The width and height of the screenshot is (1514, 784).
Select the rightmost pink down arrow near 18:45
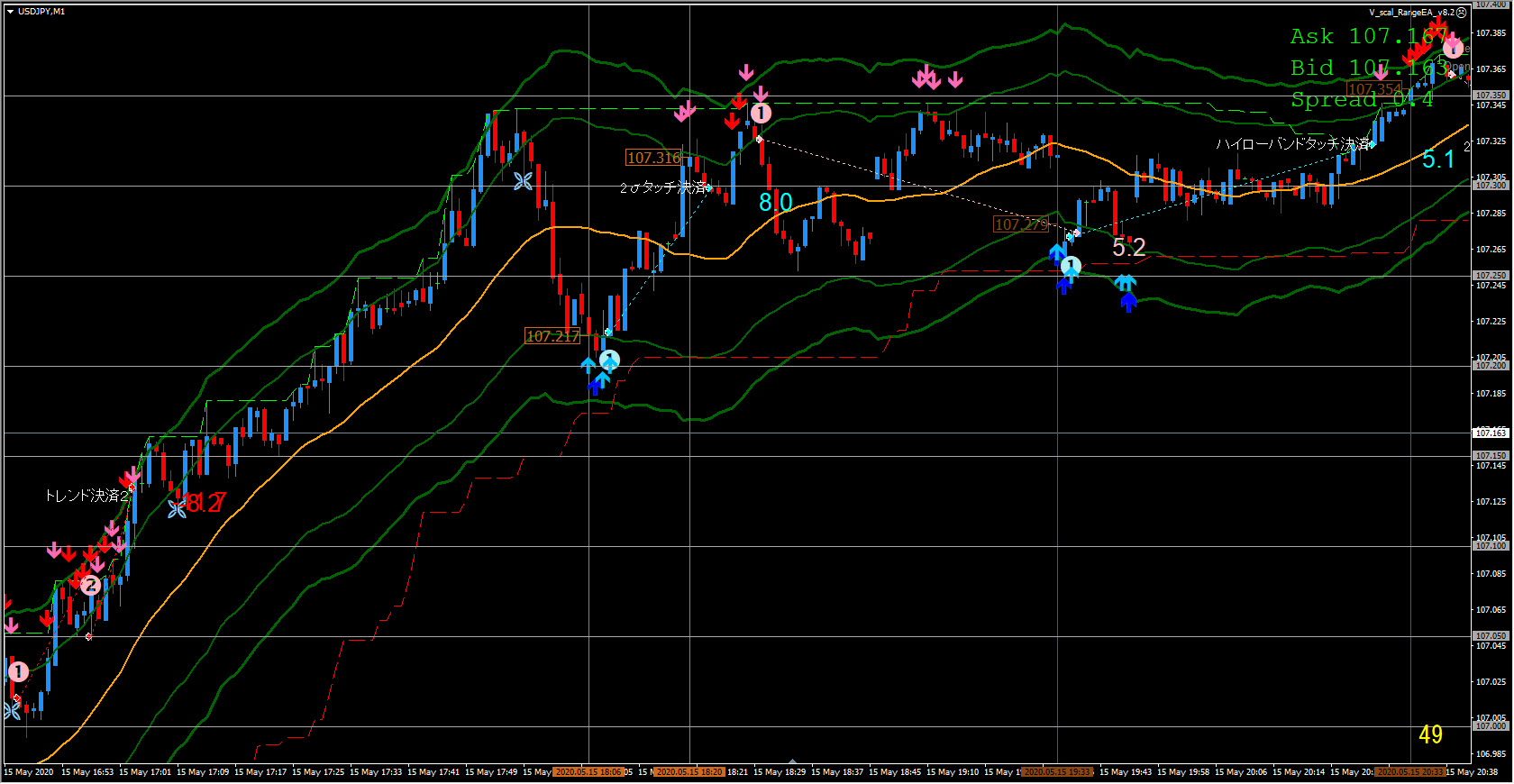click(955, 79)
